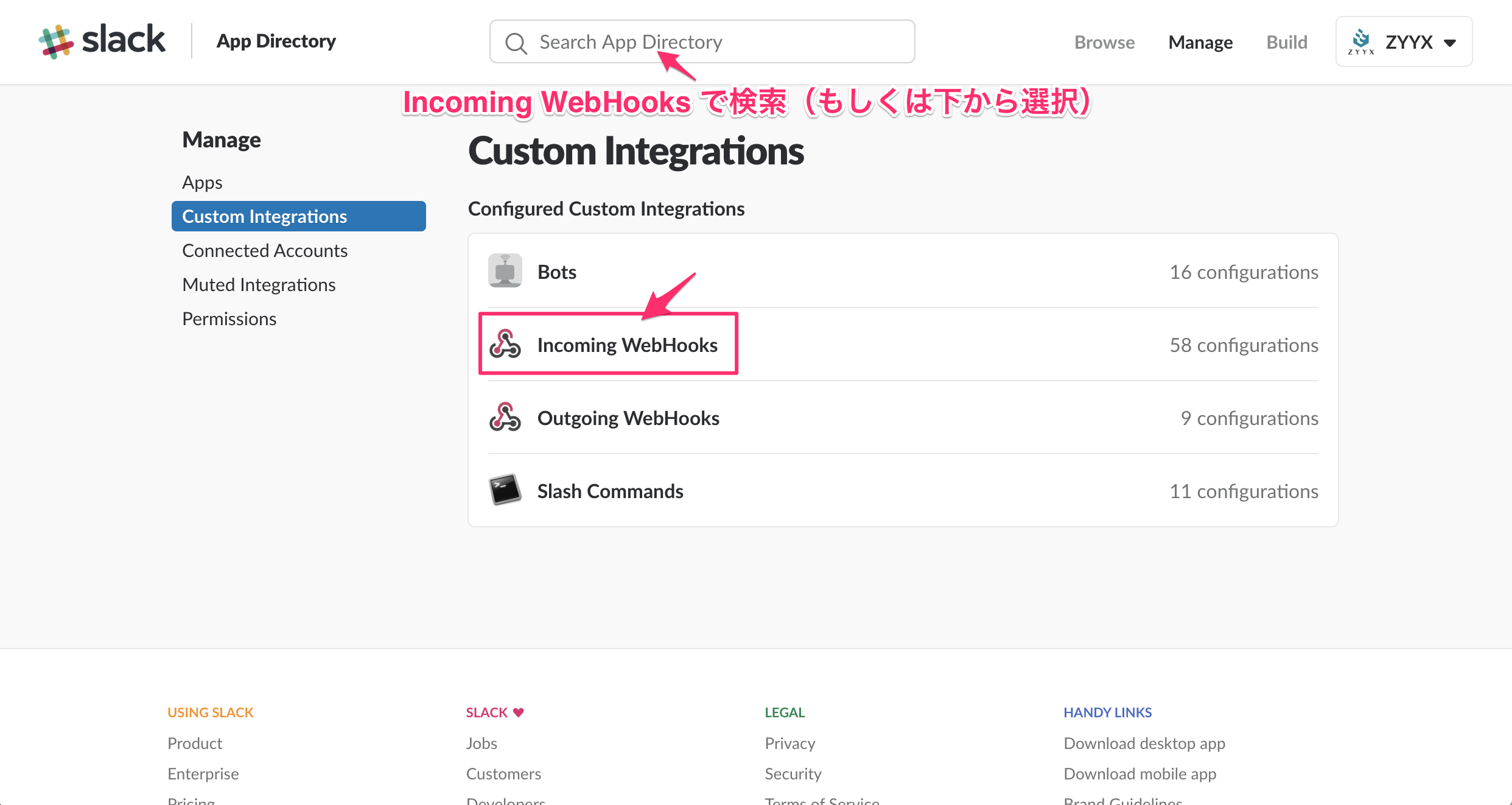Click the Slack logo

click(x=102, y=41)
